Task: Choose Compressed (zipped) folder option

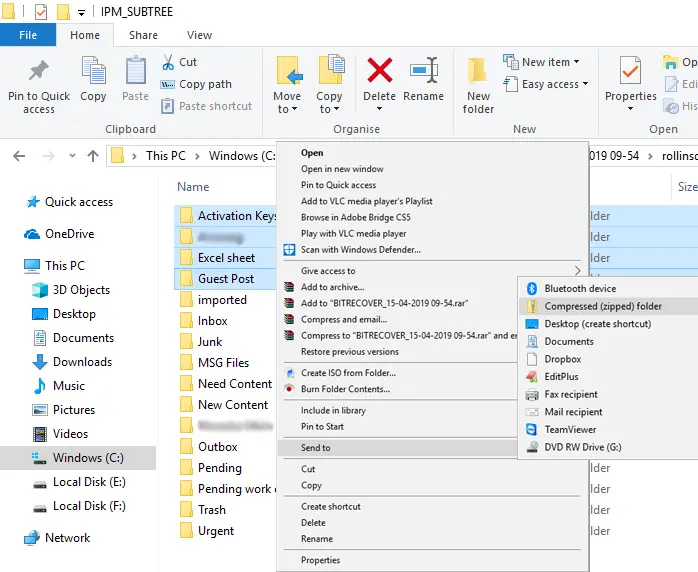Action: click(x=602, y=306)
